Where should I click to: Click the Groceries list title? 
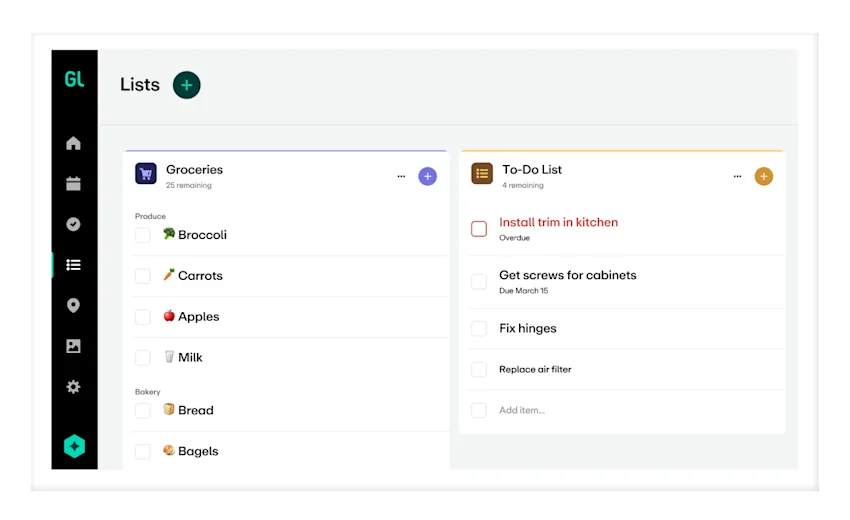tap(194, 170)
